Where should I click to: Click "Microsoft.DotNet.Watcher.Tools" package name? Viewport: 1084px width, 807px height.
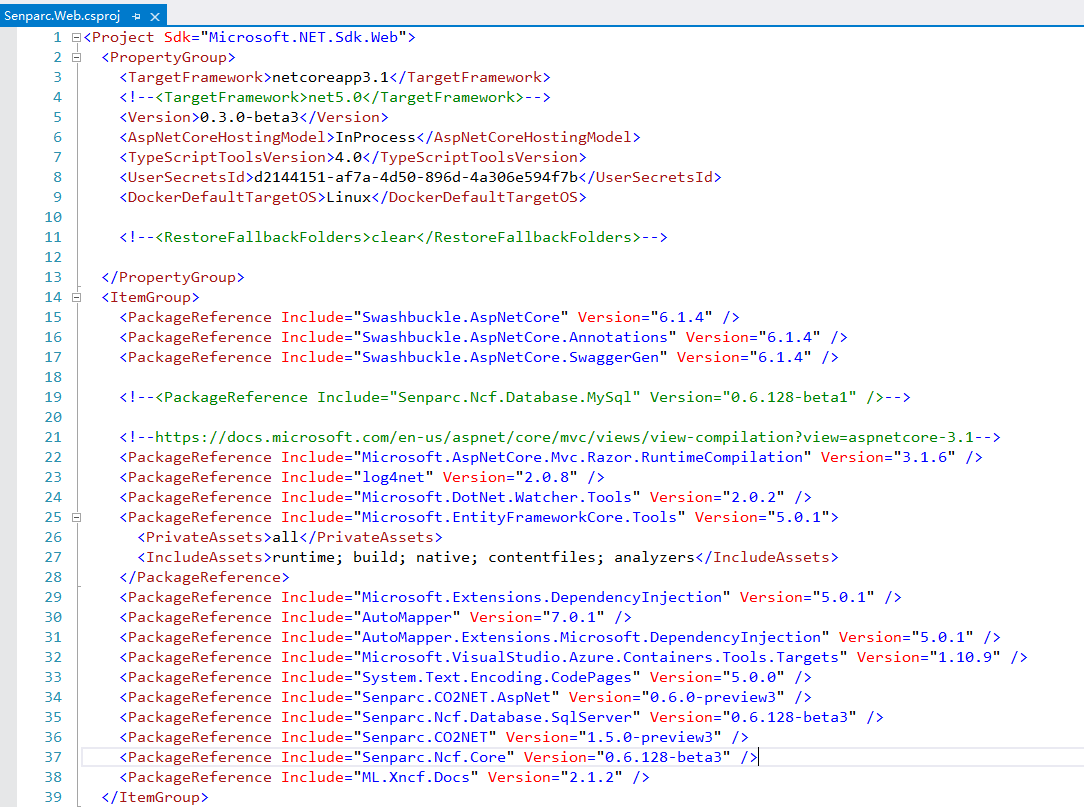497,497
